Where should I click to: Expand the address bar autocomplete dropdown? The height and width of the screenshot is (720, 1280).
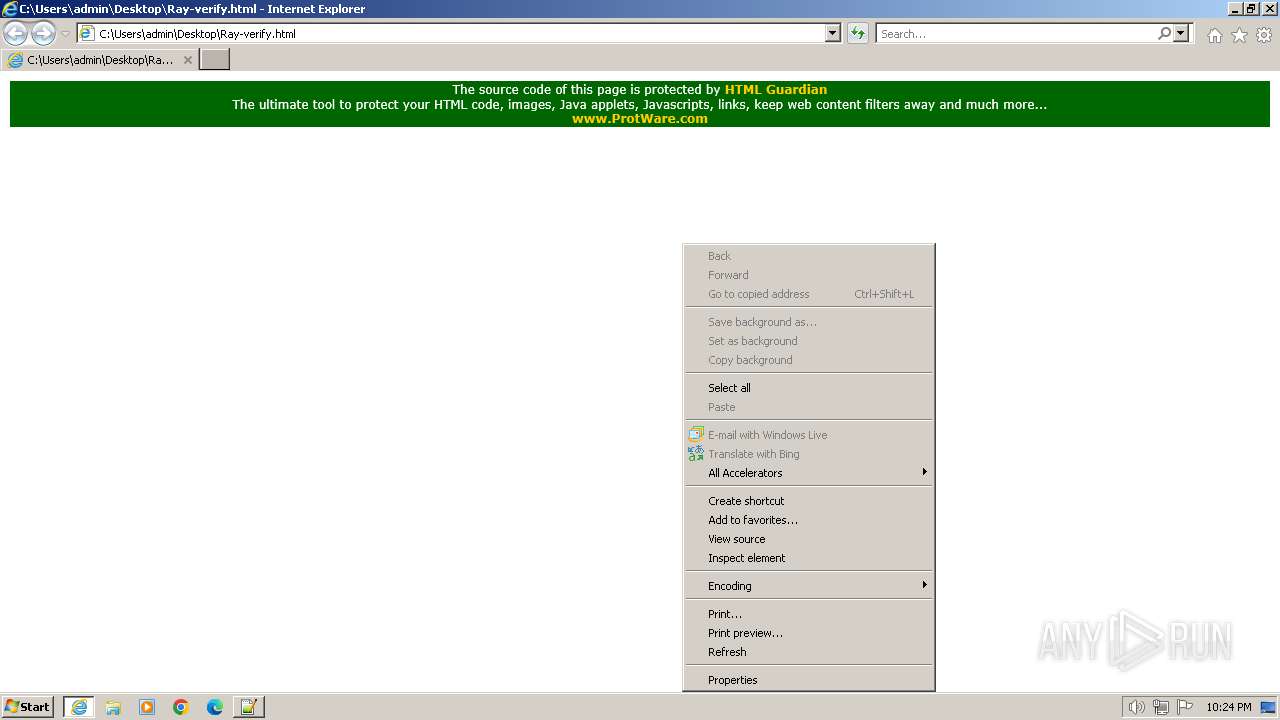(833, 33)
